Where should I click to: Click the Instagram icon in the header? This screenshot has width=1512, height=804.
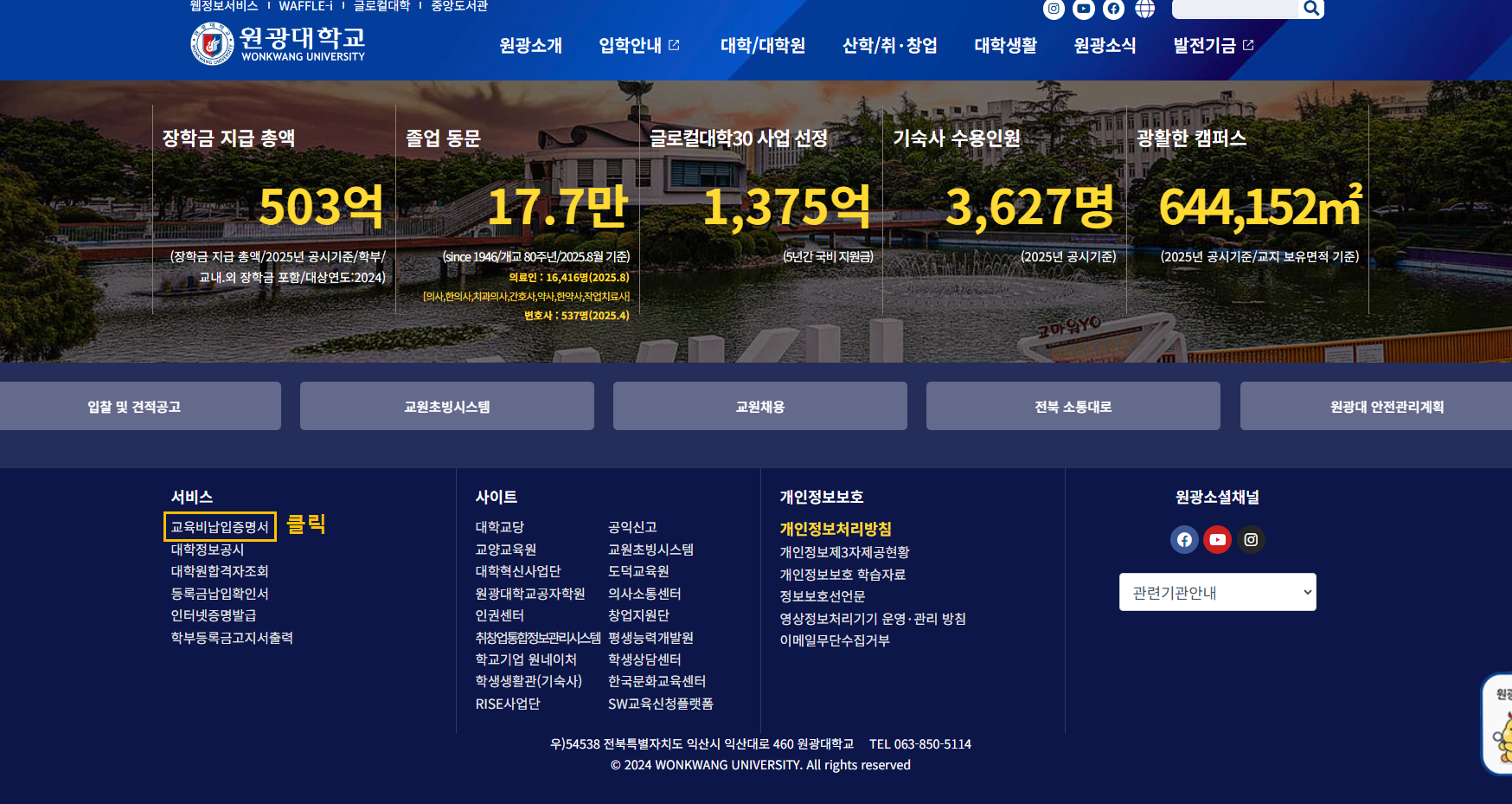point(1054,9)
